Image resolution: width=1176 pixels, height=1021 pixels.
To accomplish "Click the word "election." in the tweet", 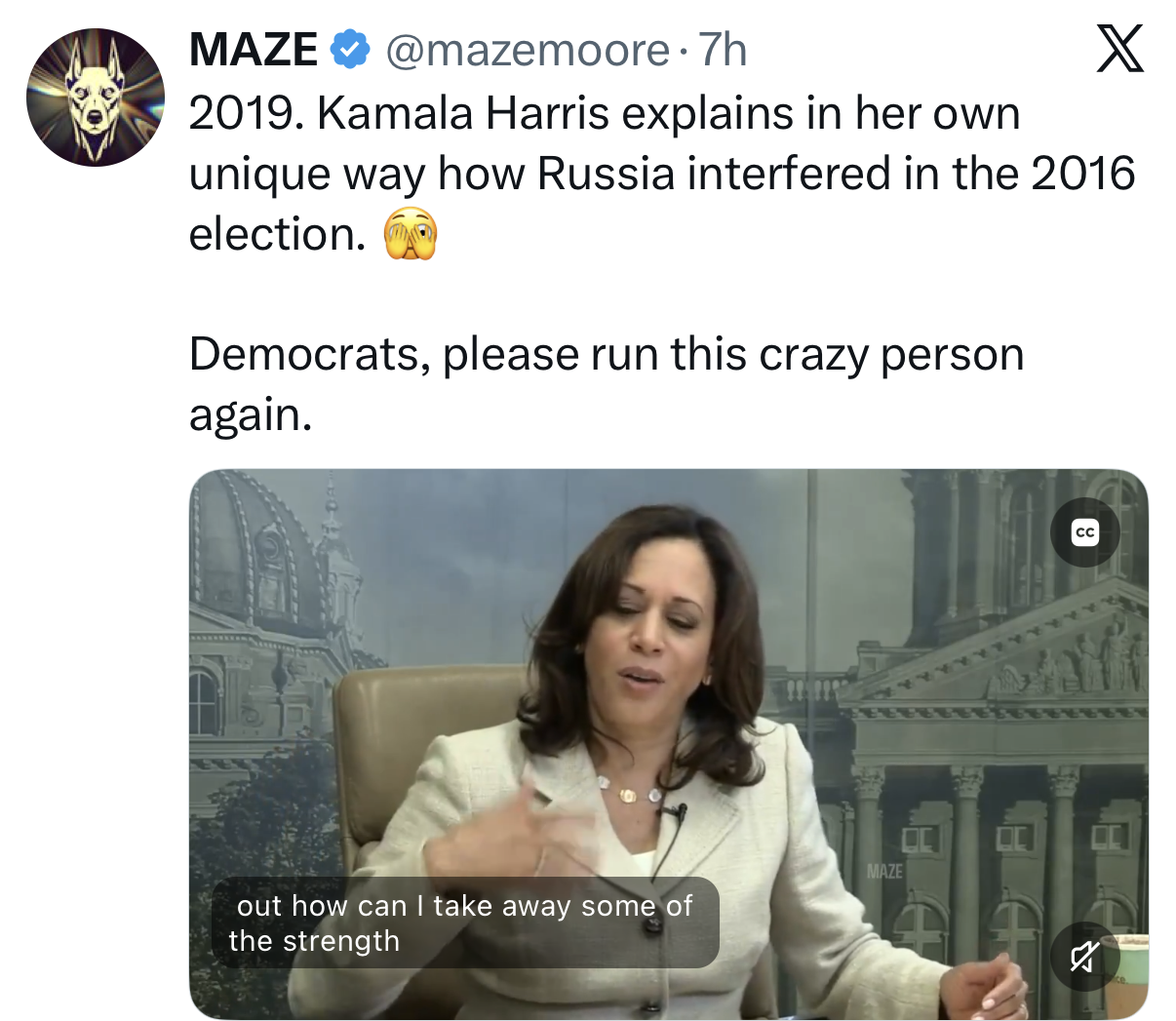I will [x=276, y=235].
